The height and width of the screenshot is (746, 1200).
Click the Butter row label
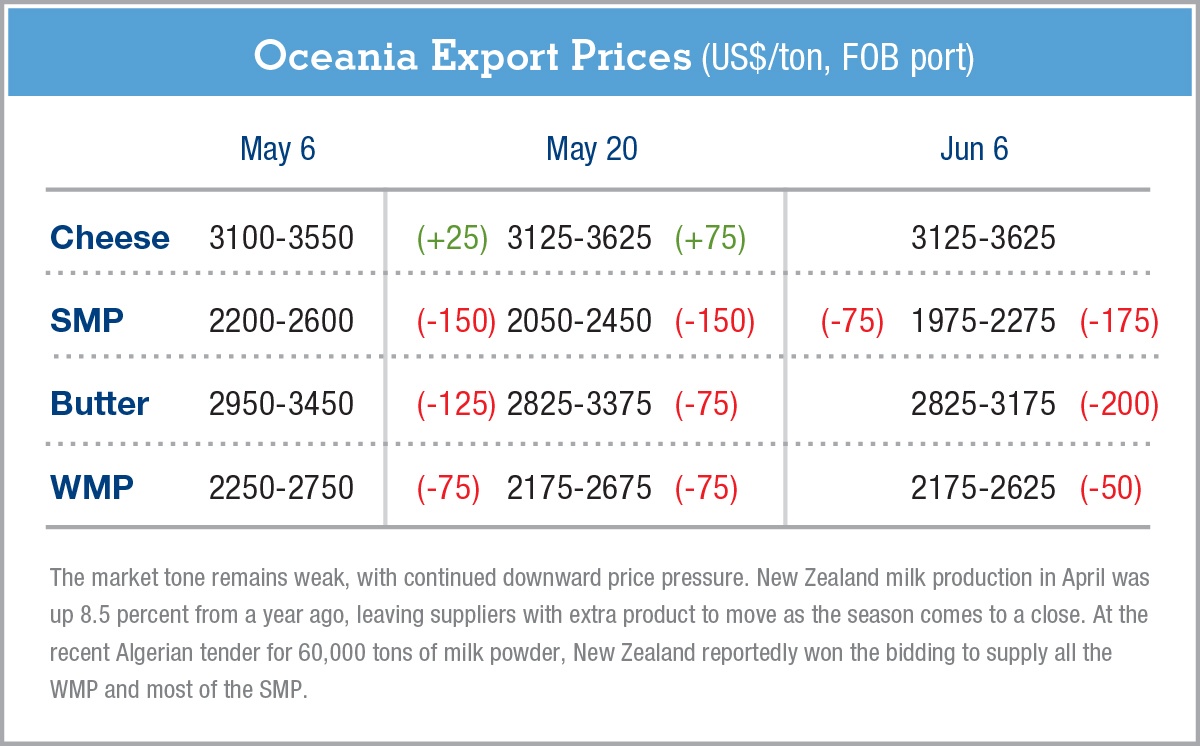[100, 404]
